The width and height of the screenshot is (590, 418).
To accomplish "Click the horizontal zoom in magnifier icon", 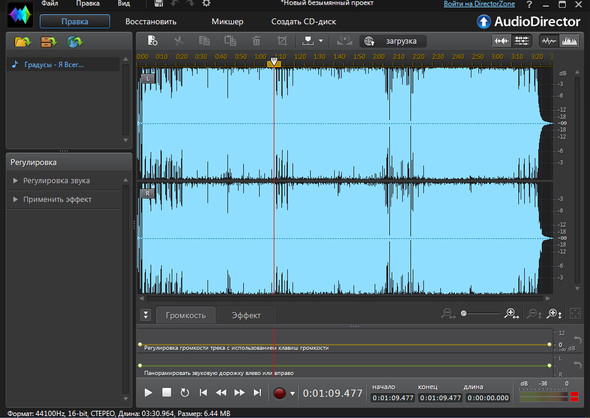I will coord(511,313).
